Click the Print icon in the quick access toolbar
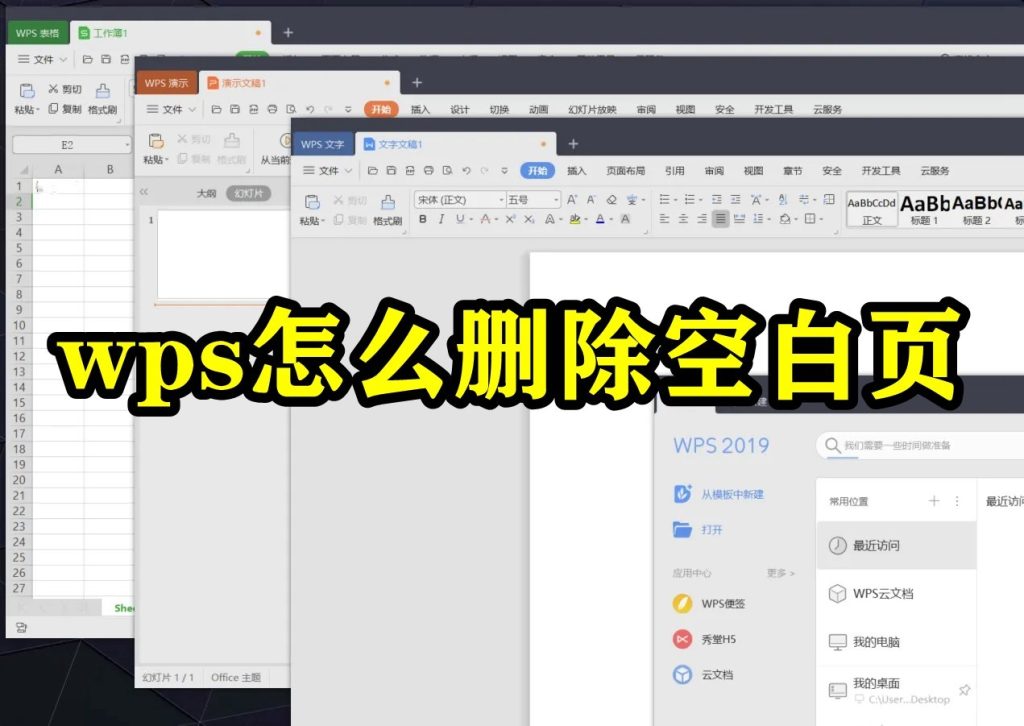The width and height of the screenshot is (1024, 726). 430,170
